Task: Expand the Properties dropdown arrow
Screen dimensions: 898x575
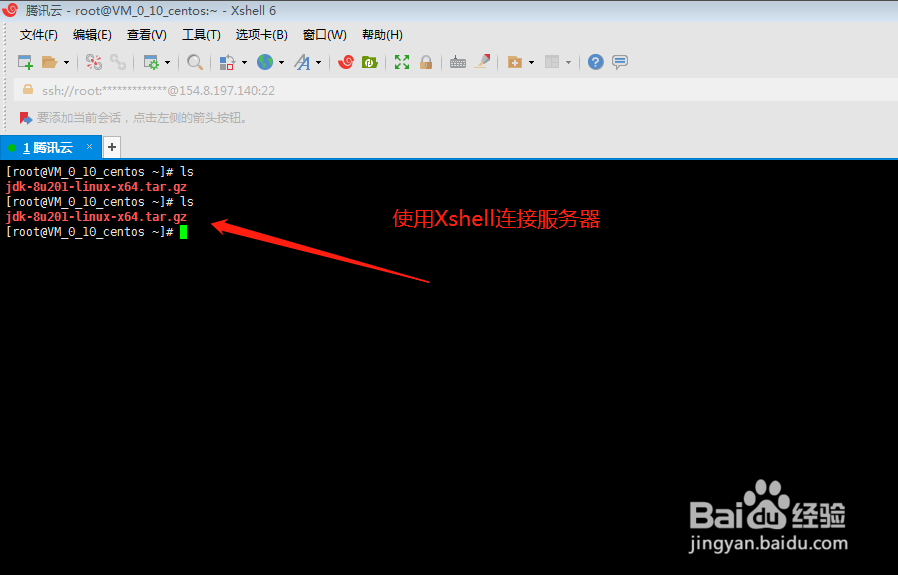Action: pos(167,62)
